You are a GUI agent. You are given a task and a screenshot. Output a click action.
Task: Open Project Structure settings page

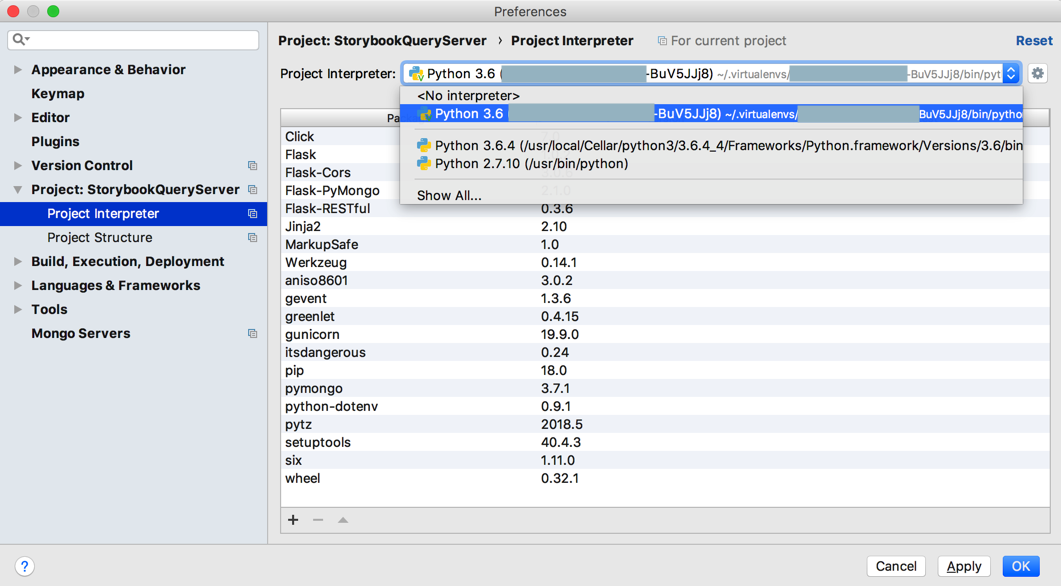[x=100, y=238]
